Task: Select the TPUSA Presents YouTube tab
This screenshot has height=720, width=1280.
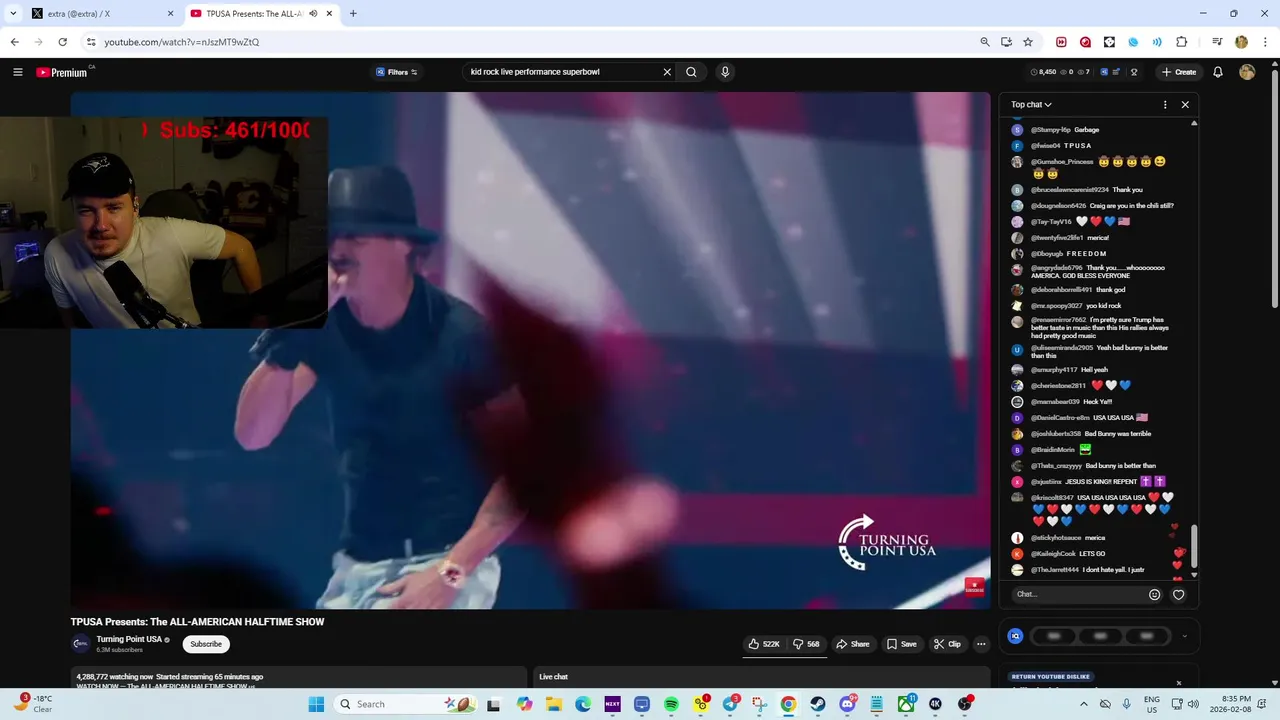Action: [x=253, y=14]
